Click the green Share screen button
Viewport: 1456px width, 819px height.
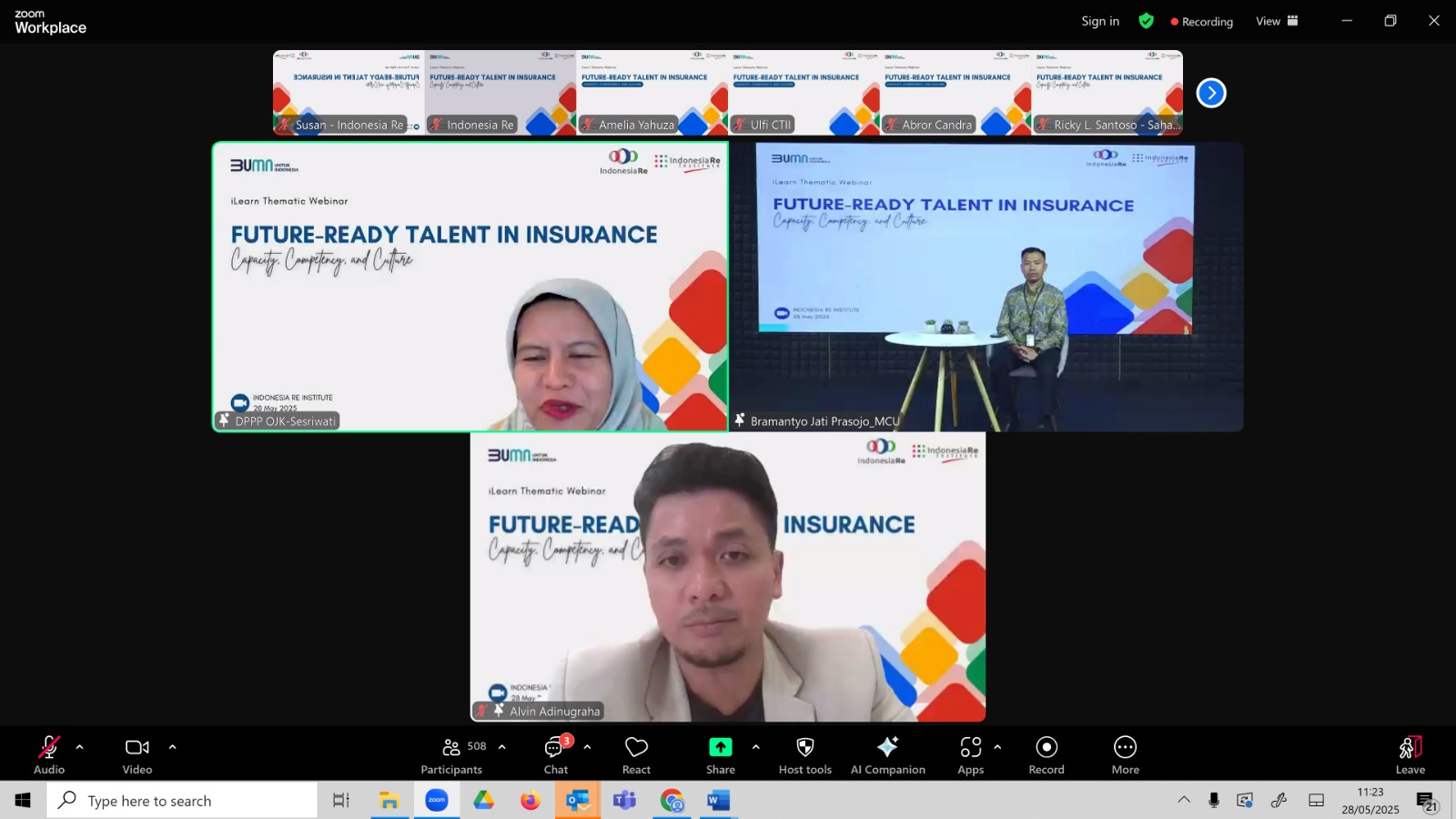coord(720,755)
